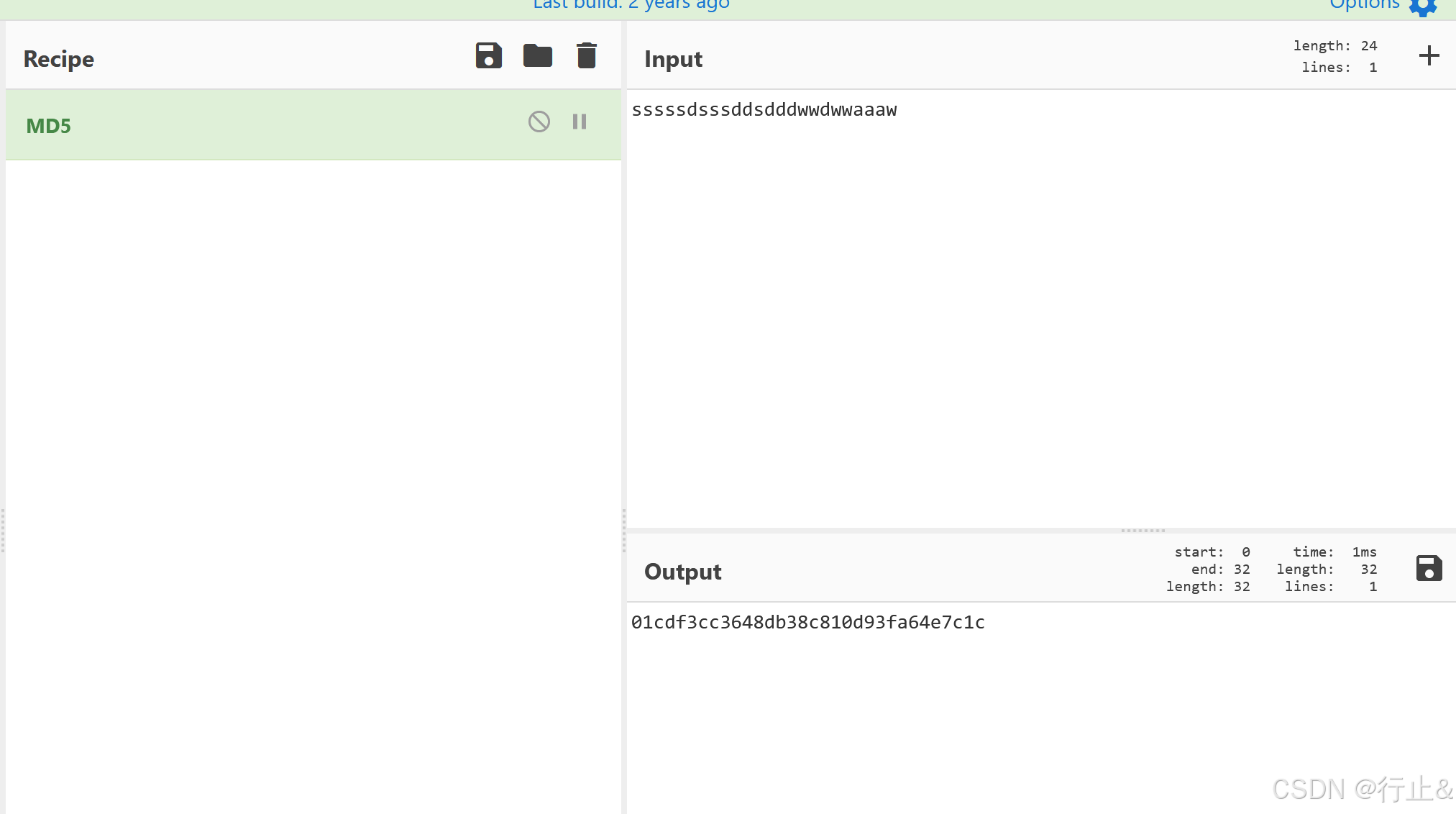
Task: Click the MD5 hash output text
Action: point(807,622)
